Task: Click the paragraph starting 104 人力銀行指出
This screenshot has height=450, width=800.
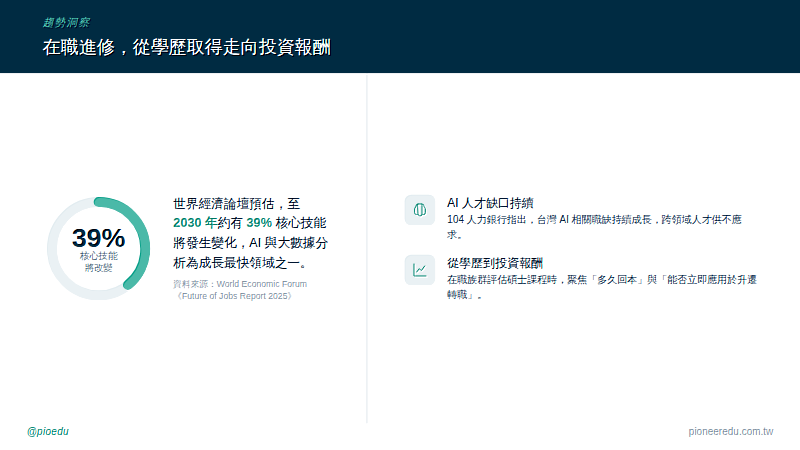Action: pos(594,227)
